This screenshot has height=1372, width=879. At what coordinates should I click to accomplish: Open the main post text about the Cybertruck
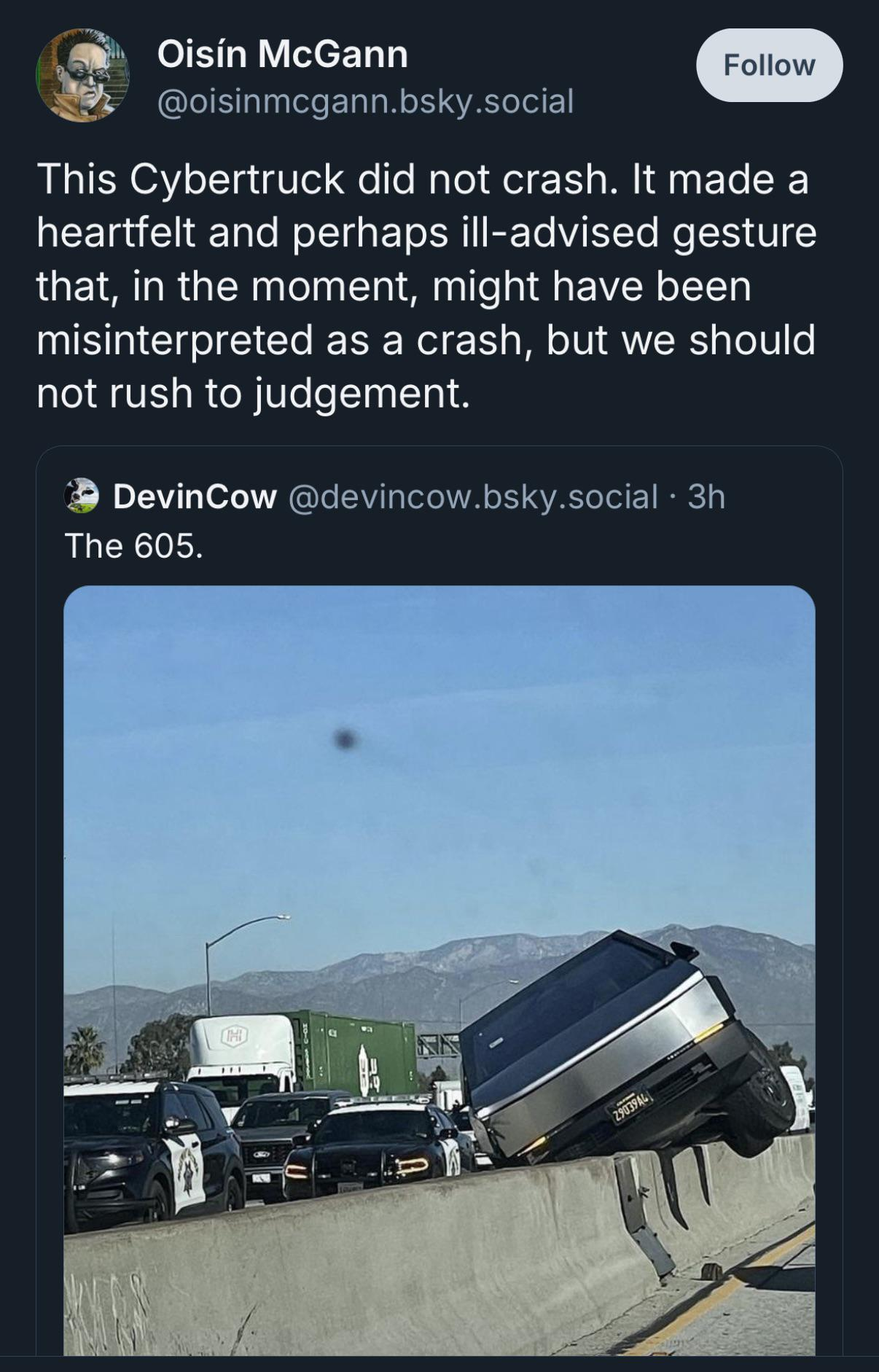coord(426,286)
